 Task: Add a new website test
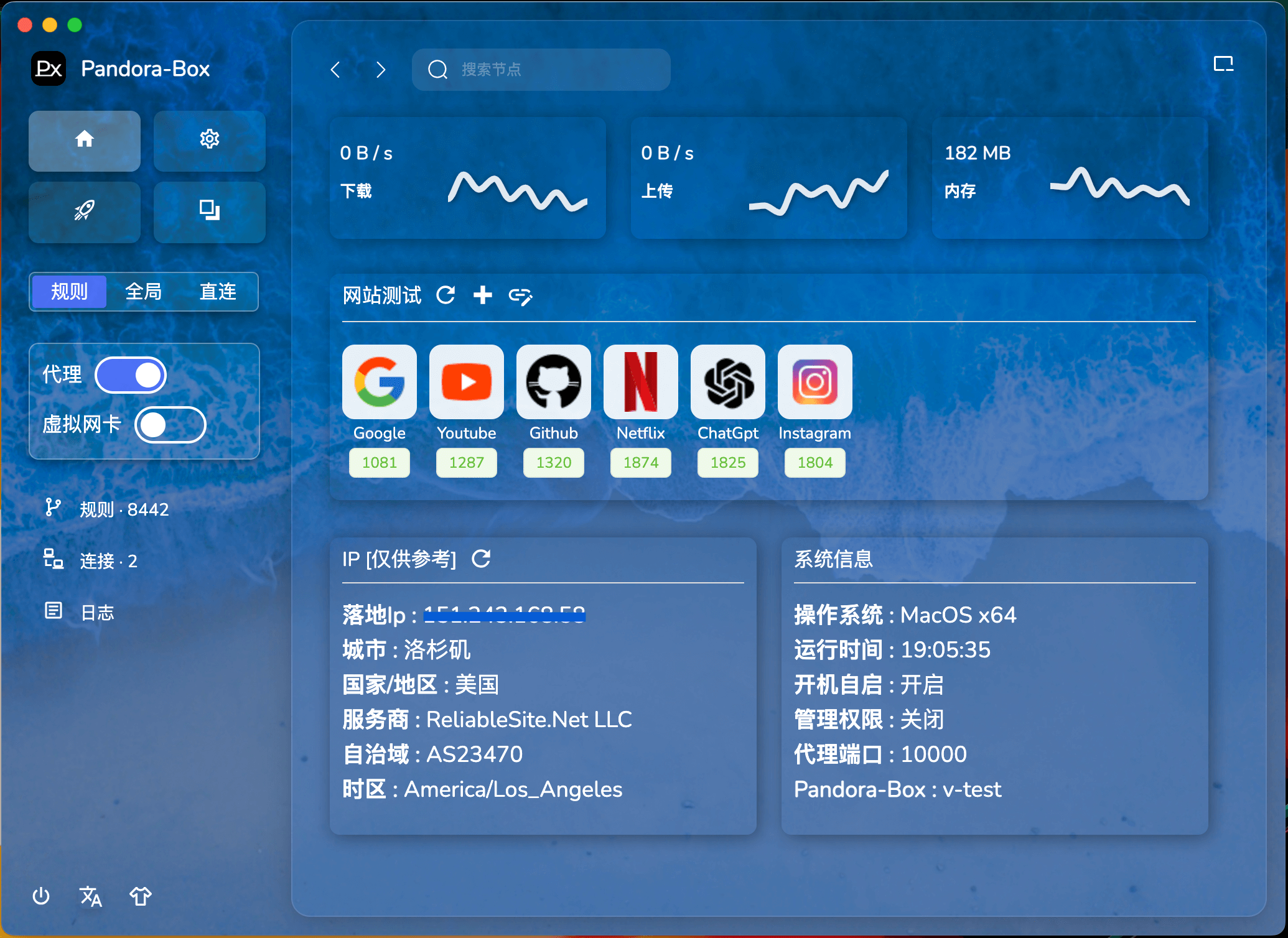pyautogui.click(x=482, y=295)
